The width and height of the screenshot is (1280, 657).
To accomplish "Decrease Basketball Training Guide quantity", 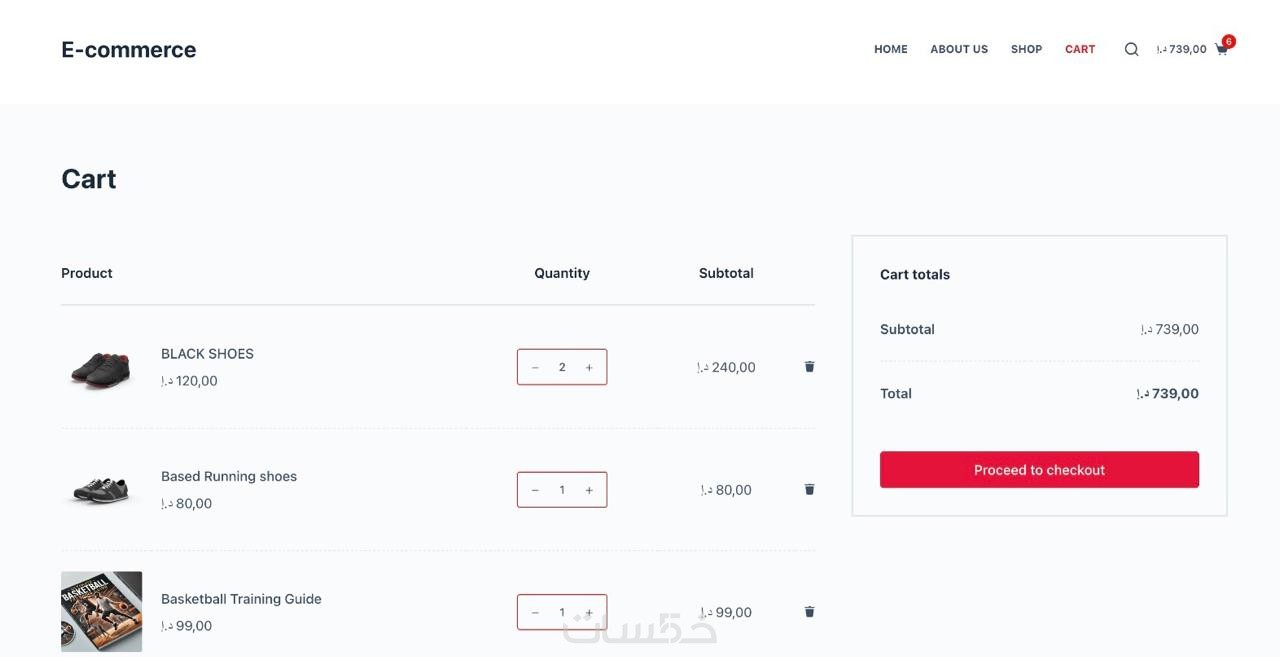I will (535, 612).
